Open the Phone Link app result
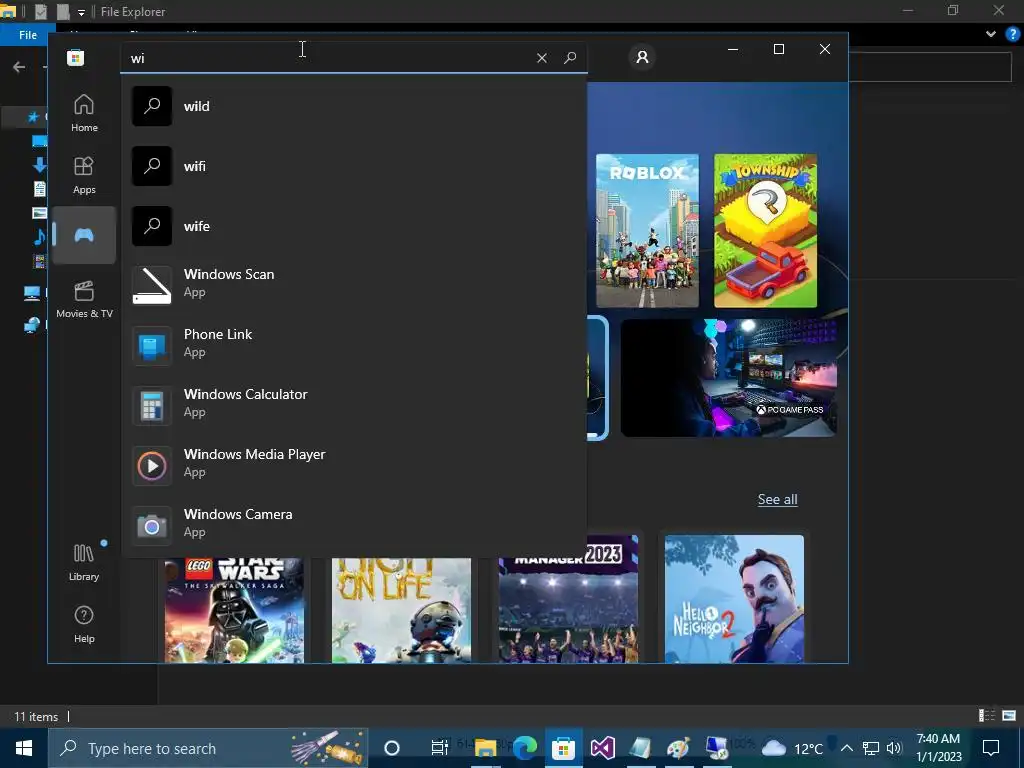Screen dimensions: 1024x768 coord(353,344)
